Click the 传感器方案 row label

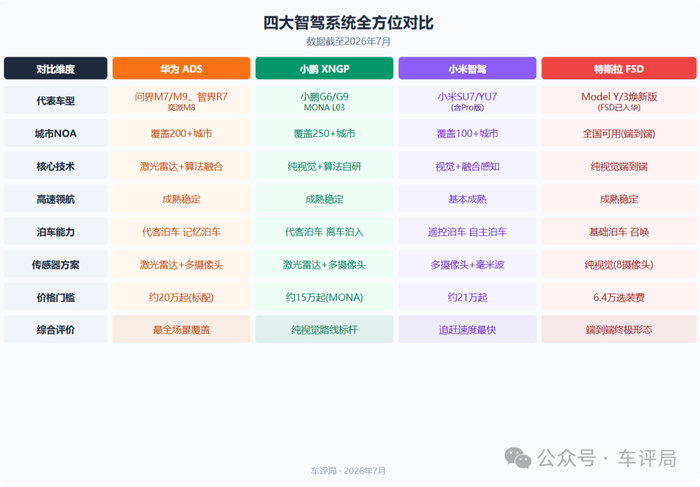(56, 264)
